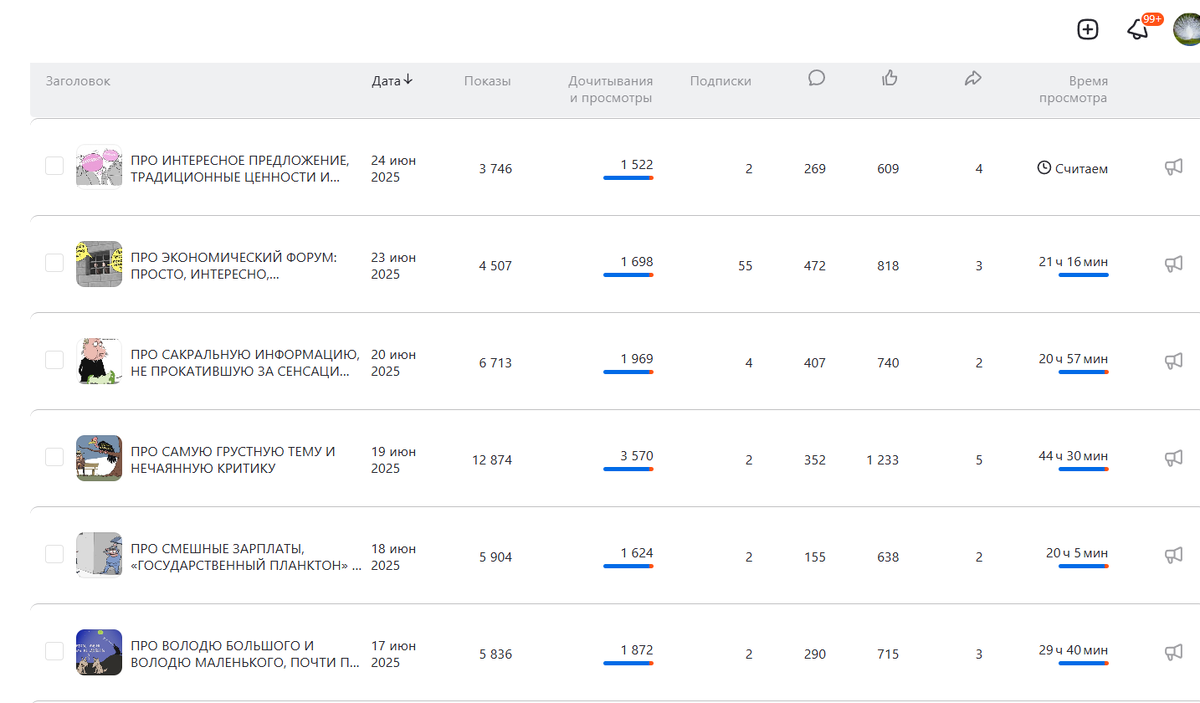Open article ПРО САМУЮ ГРУСТНУЮ ТЕМУ title
This screenshot has height=703, width=1200.
click(x=233, y=459)
